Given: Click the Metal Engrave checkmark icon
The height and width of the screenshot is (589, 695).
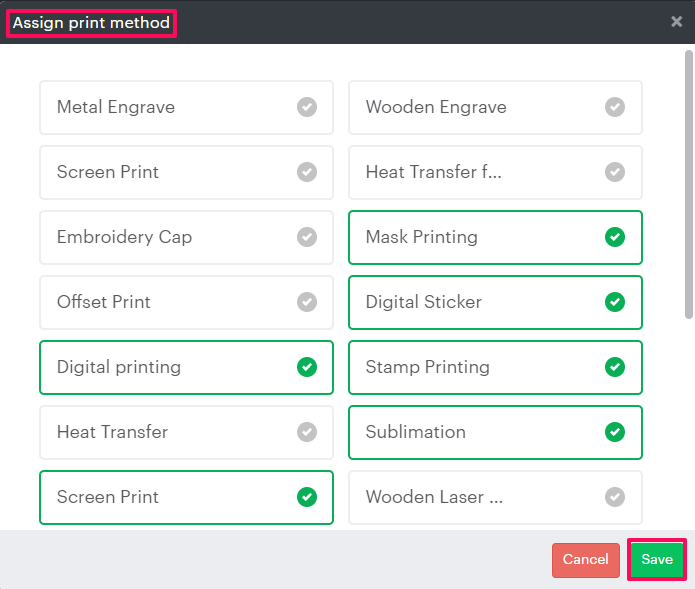Looking at the screenshot, I should pos(307,107).
